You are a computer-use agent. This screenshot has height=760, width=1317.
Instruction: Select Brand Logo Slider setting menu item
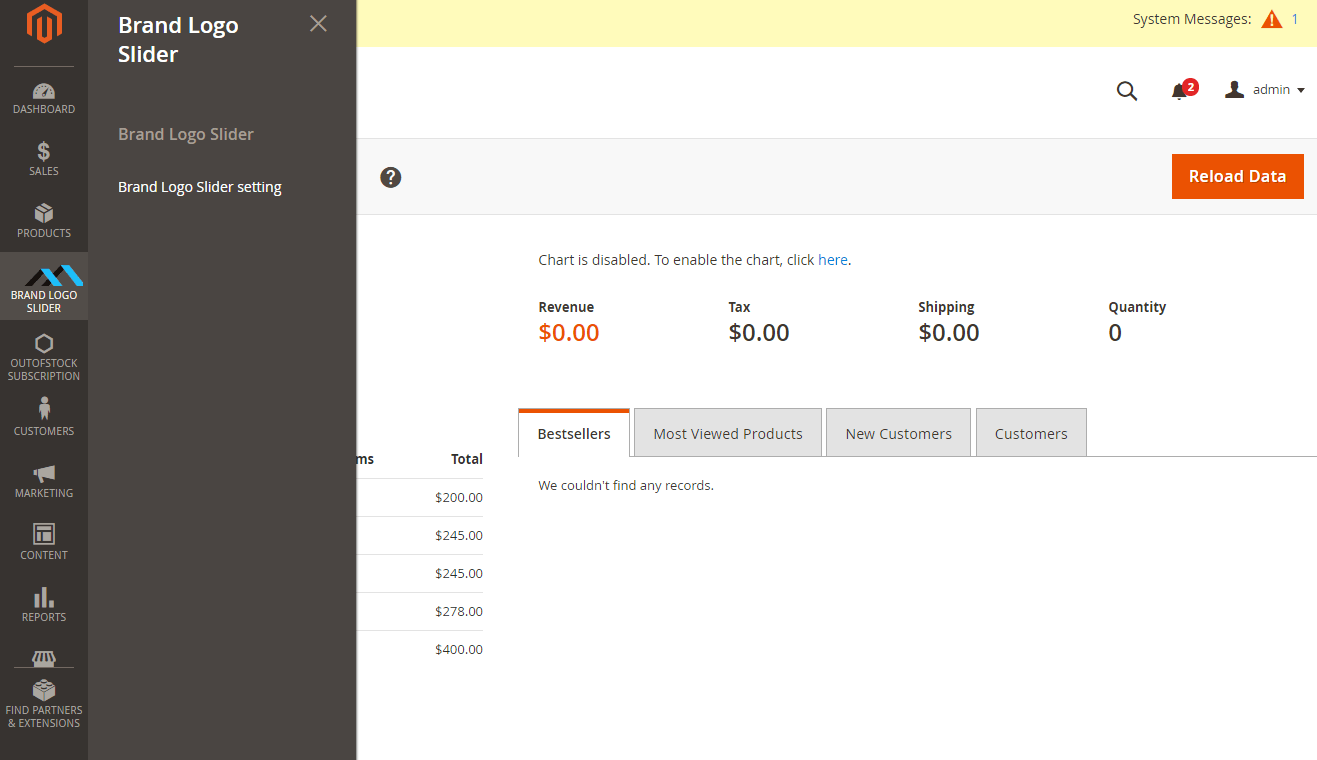click(200, 187)
